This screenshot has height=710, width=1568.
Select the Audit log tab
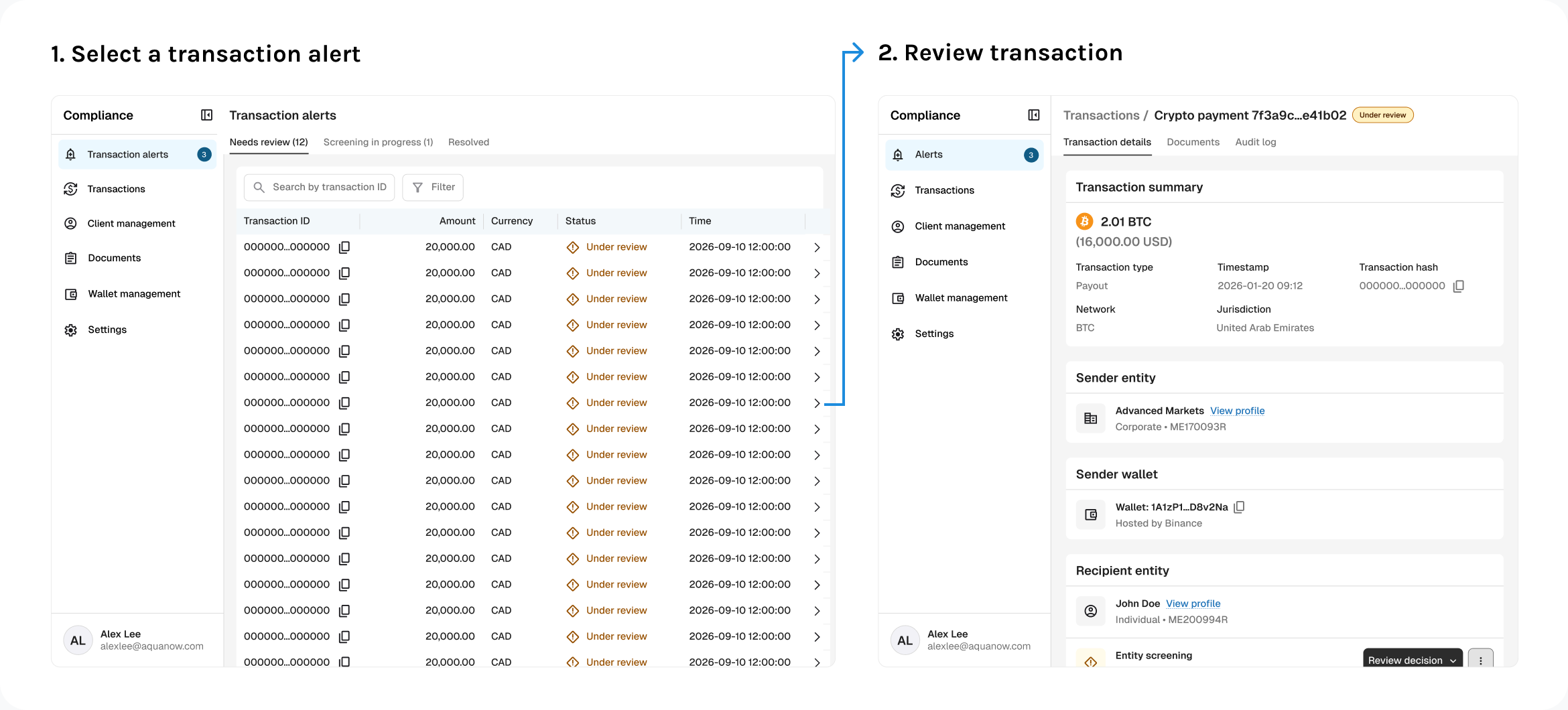click(1256, 142)
